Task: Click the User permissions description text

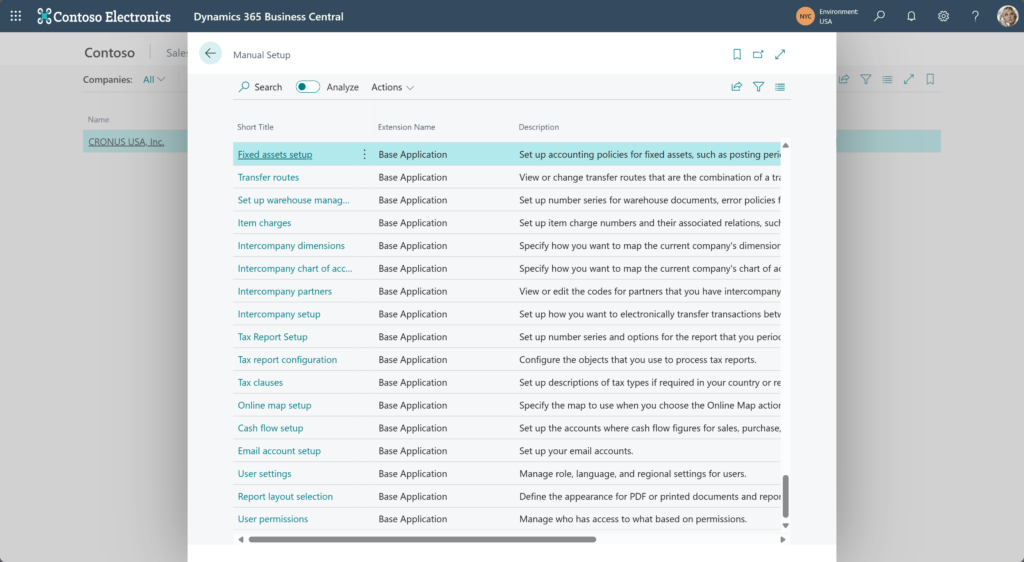Action: coord(633,520)
